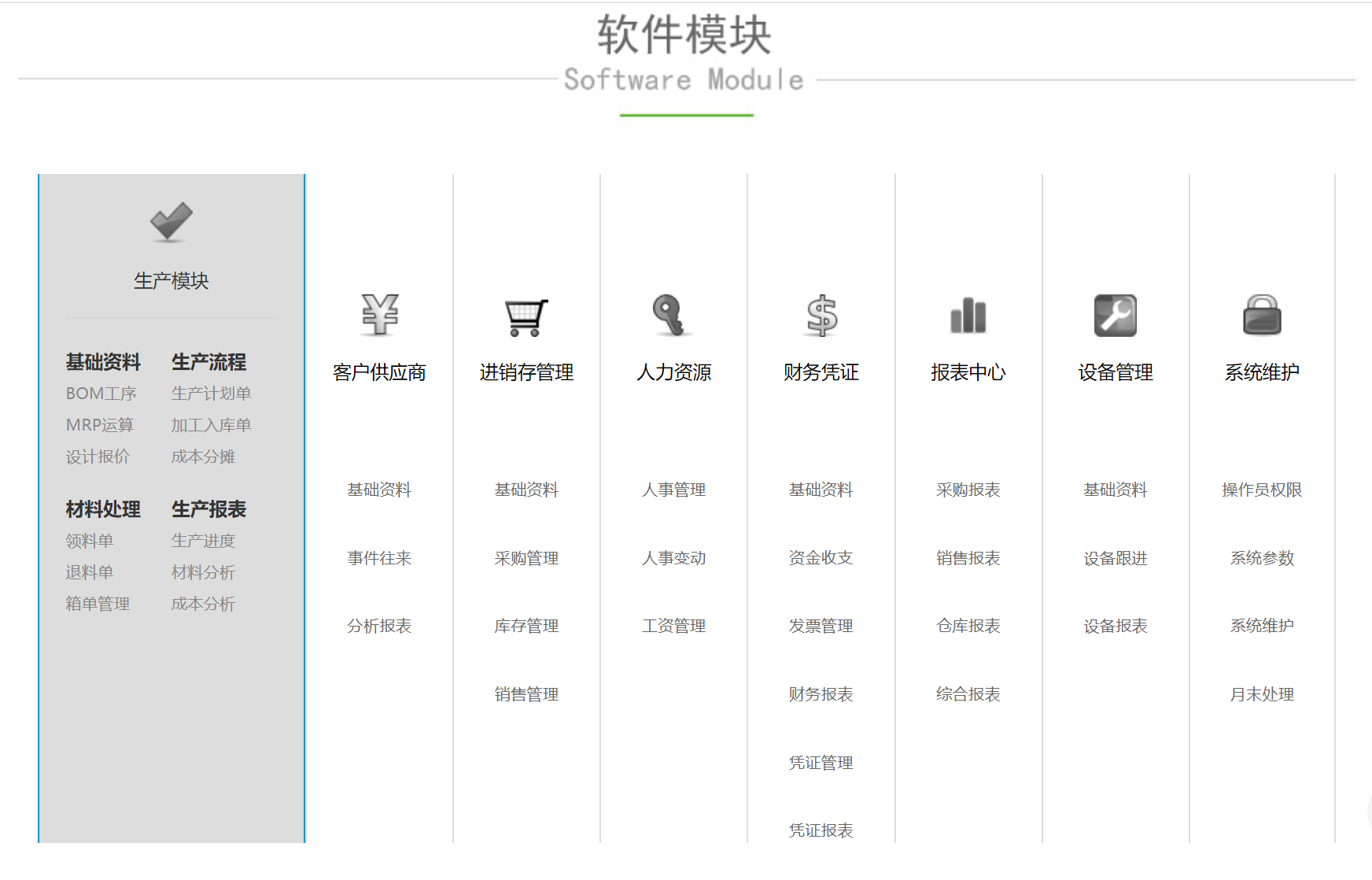Select 成本分摊 under 生产流程

(x=204, y=457)
